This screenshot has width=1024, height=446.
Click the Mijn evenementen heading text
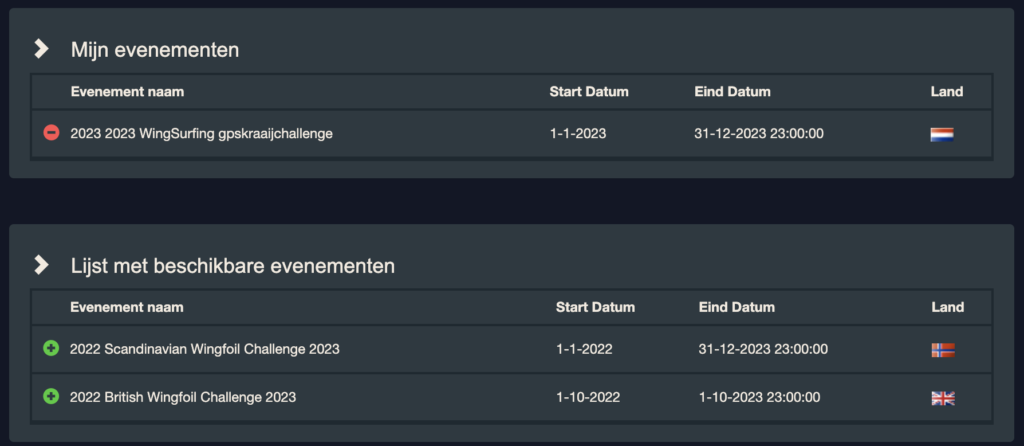point(155,50)
